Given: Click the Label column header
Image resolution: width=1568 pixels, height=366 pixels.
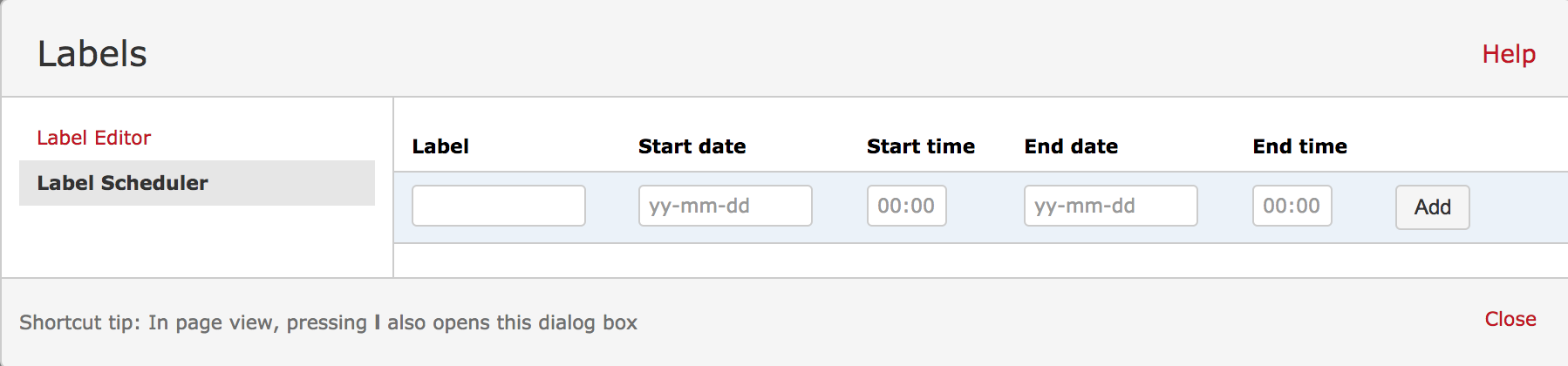Looking at the screenshot, I should pyautogui.click(x=440, y=146).
